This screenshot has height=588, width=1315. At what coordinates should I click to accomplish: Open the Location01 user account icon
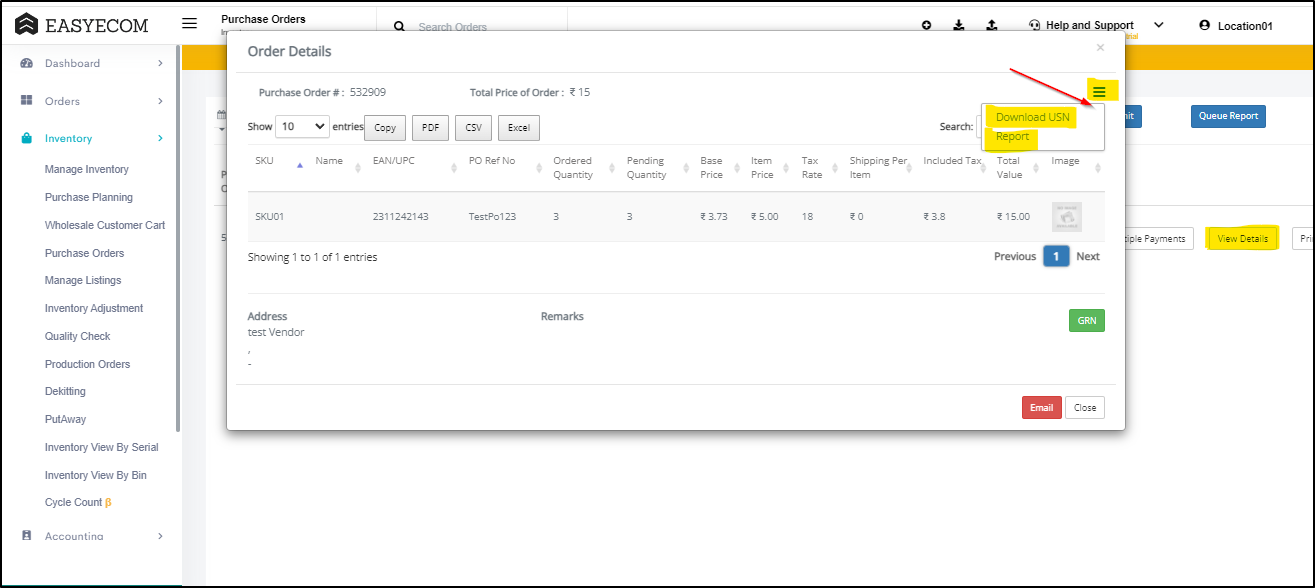coord(1205,26)
